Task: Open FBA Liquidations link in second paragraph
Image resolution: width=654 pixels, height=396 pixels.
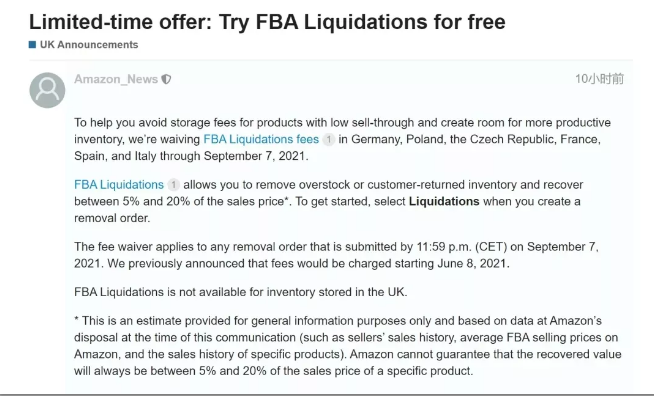Action: (119, 185)
